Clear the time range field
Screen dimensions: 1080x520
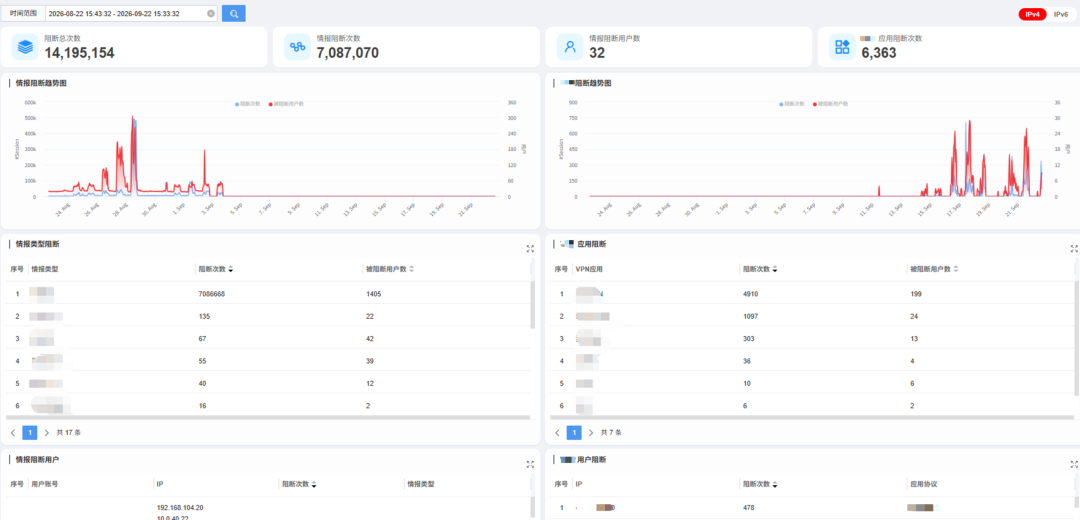pos(211,13)
